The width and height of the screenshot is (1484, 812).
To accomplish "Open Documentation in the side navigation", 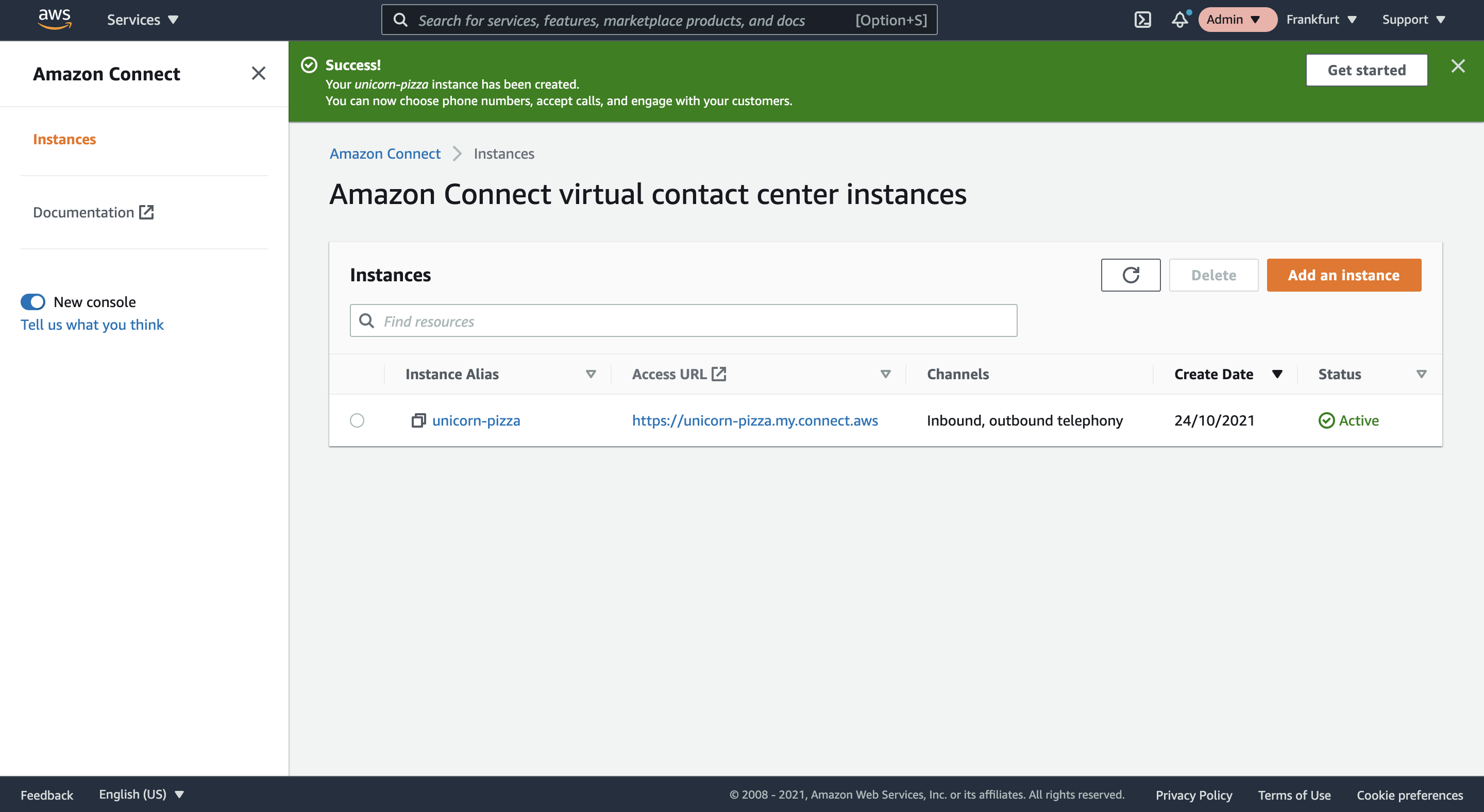I will [x=93, y=212].
